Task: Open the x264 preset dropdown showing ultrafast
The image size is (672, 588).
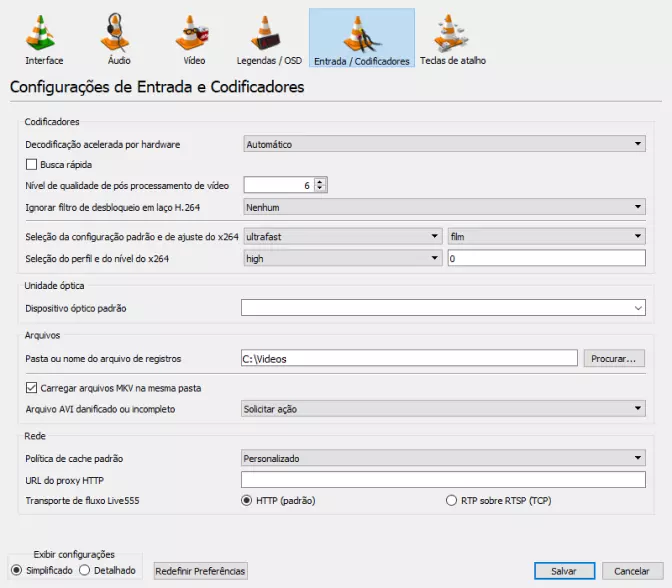Action: pyautogui.click(x=342, y=236)
